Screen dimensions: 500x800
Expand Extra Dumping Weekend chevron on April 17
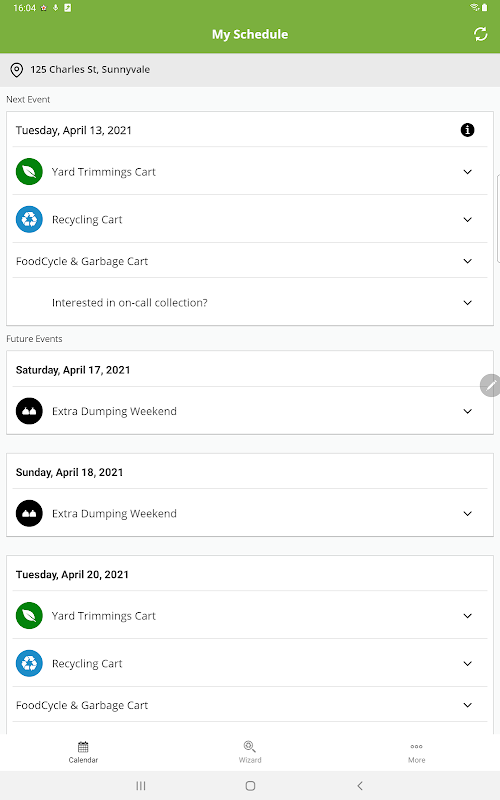[467, 411]
